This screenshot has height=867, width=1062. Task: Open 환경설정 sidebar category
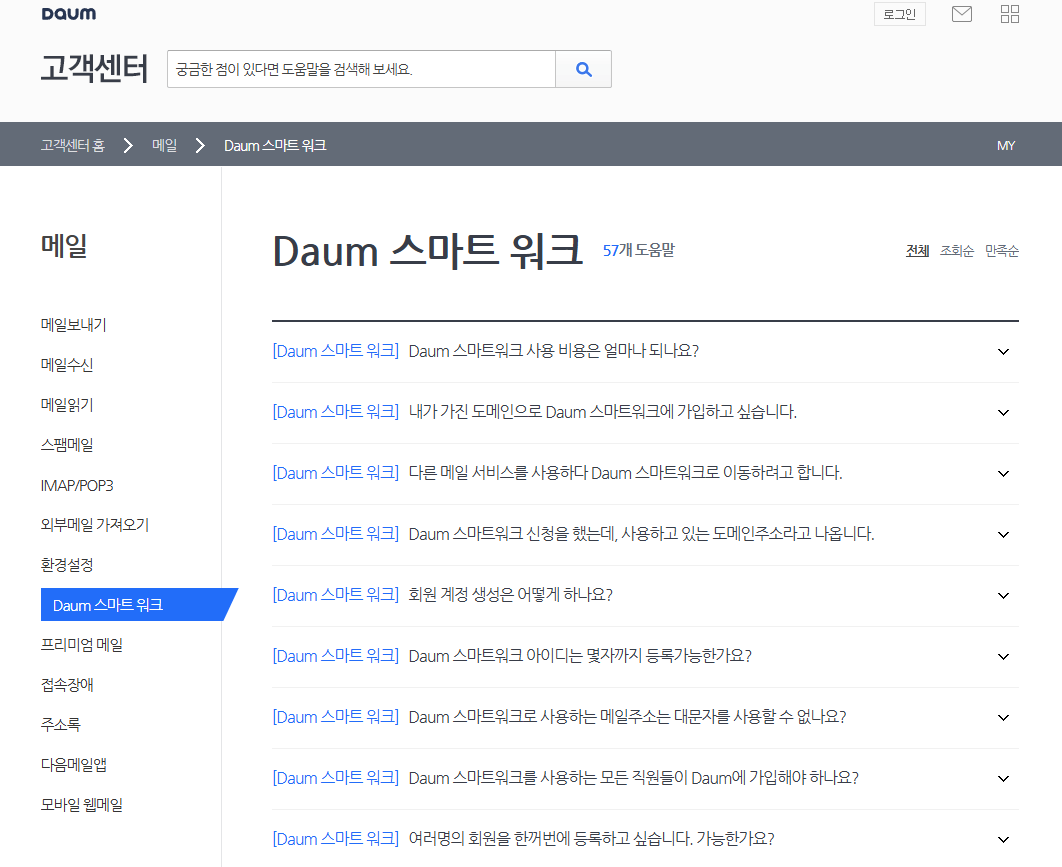67,564
